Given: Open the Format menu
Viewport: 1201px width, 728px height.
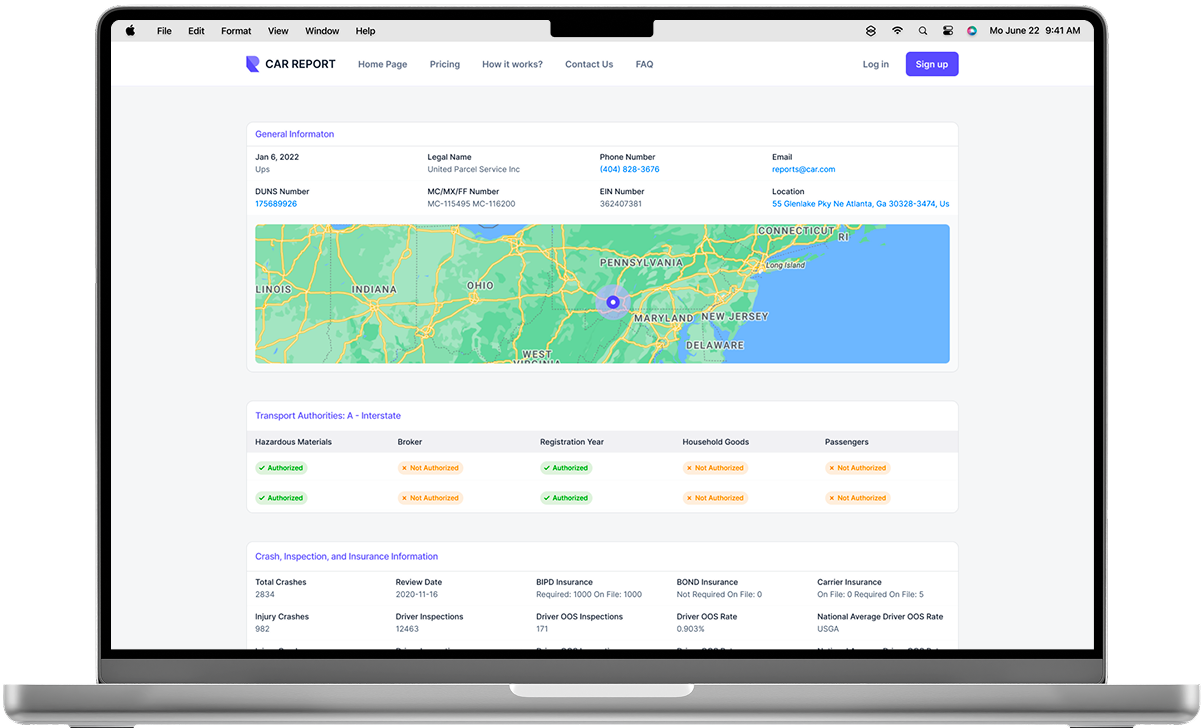Looking at the screenshot, I should 236,31.
